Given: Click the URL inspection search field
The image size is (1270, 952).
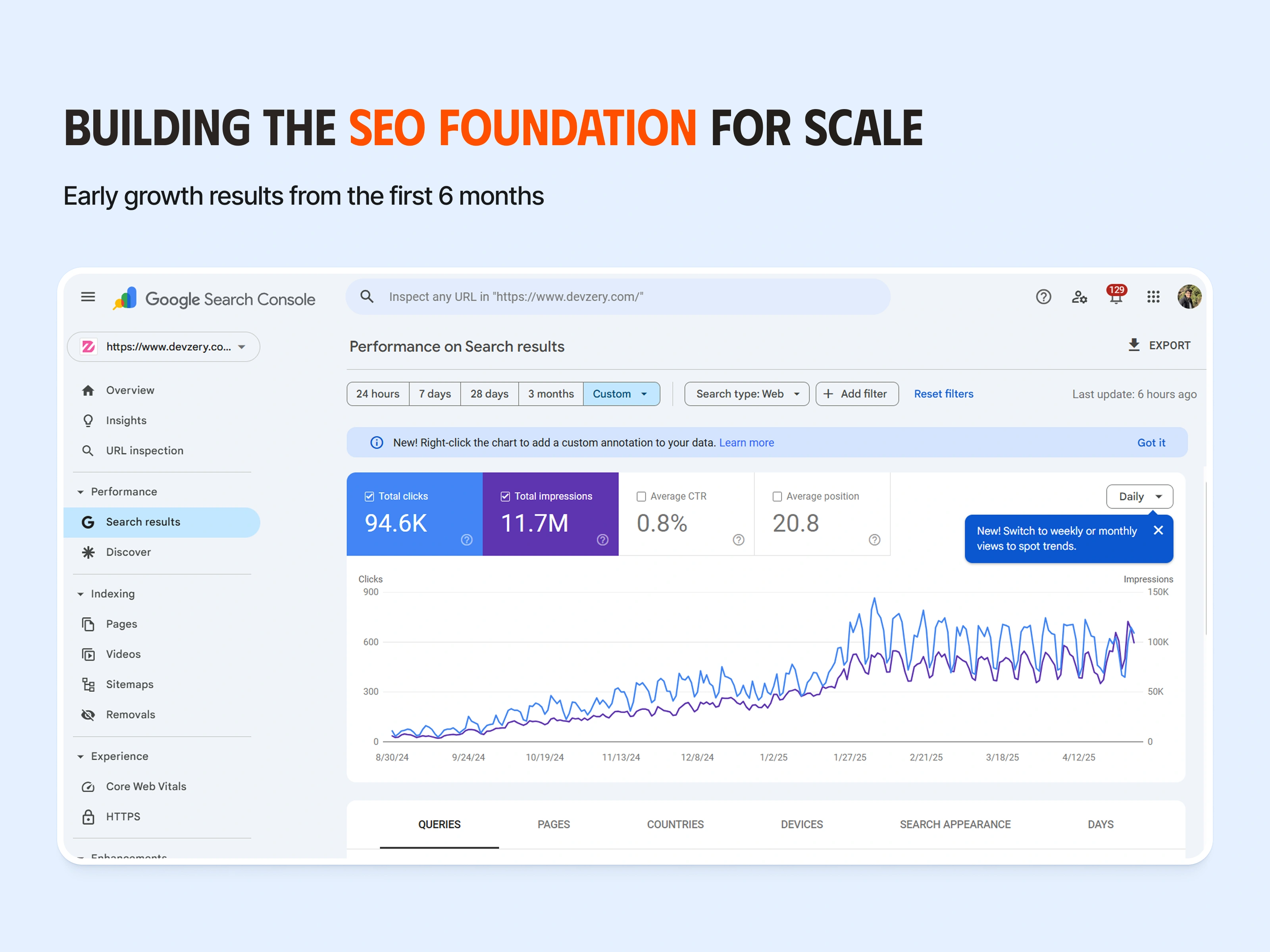Looking at the screenshot, I should [x=618, y=297].
